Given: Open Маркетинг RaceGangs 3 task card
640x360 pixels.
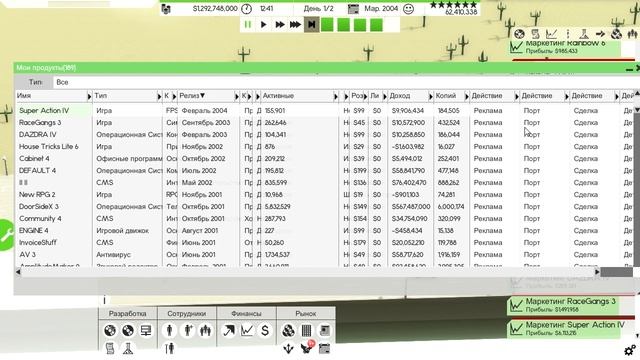Looking at the screenshot, I should click(x=564, y=305).
